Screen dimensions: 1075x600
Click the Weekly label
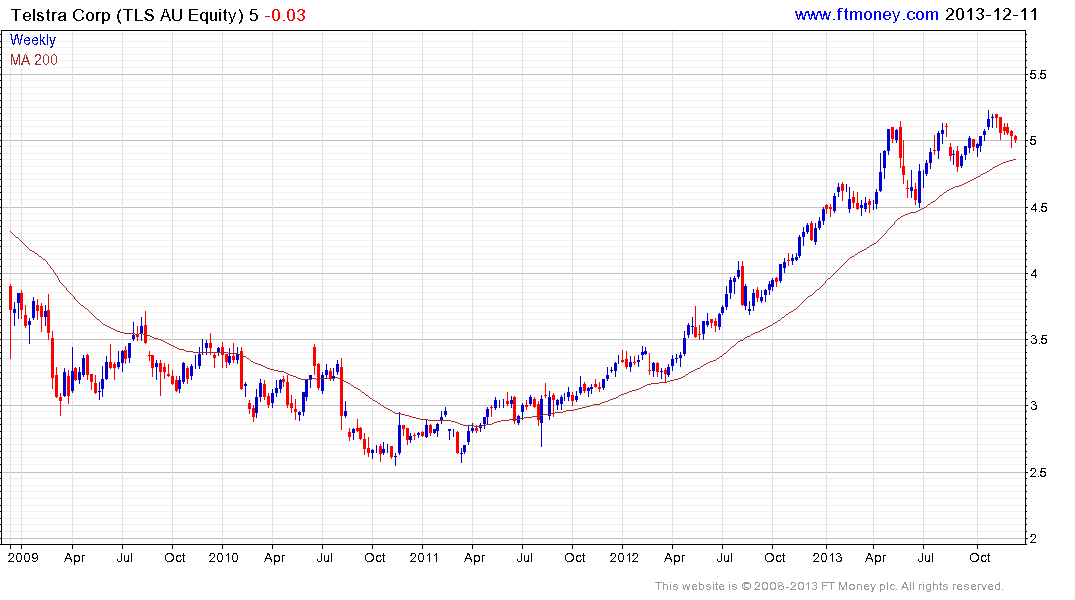[x=33, y=40]
